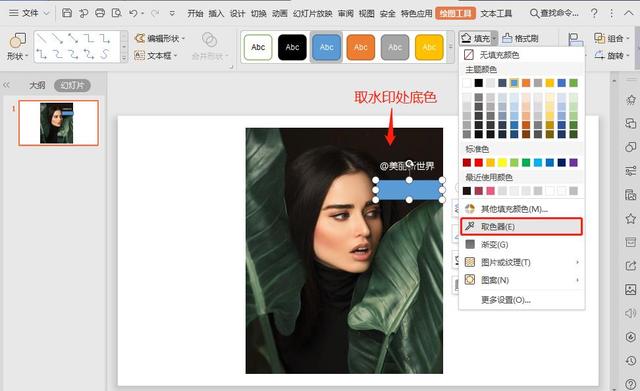
Task: Open the 形状 shapes gallery icon
Action: [x=18, y=40]
